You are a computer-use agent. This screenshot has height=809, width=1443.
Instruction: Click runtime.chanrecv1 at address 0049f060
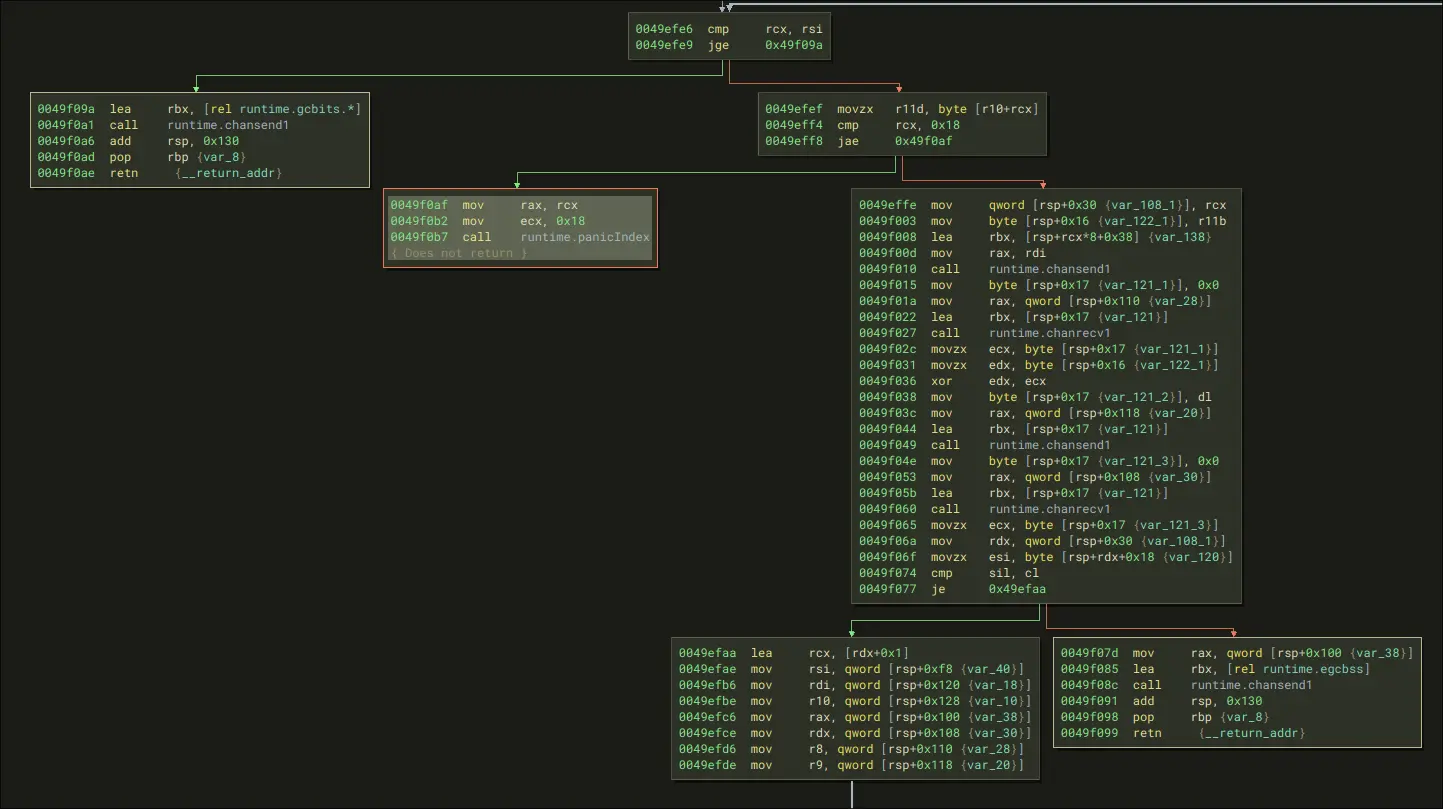tap(1049, 509)
